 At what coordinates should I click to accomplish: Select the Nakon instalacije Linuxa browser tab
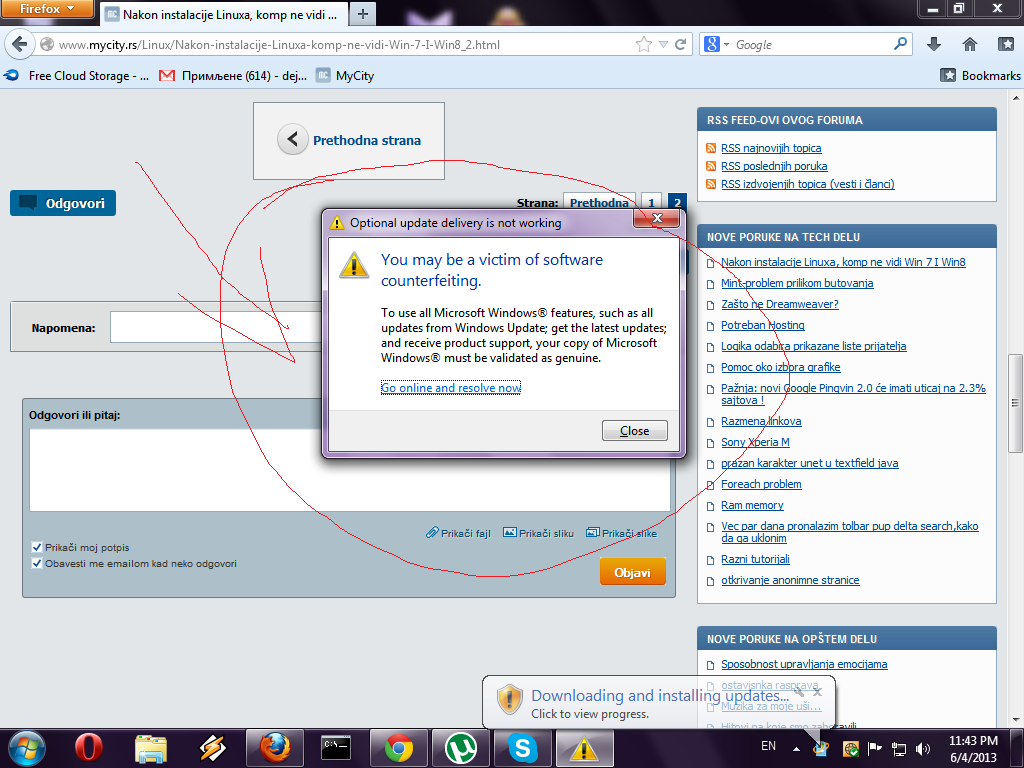click(x=222, y=14)
